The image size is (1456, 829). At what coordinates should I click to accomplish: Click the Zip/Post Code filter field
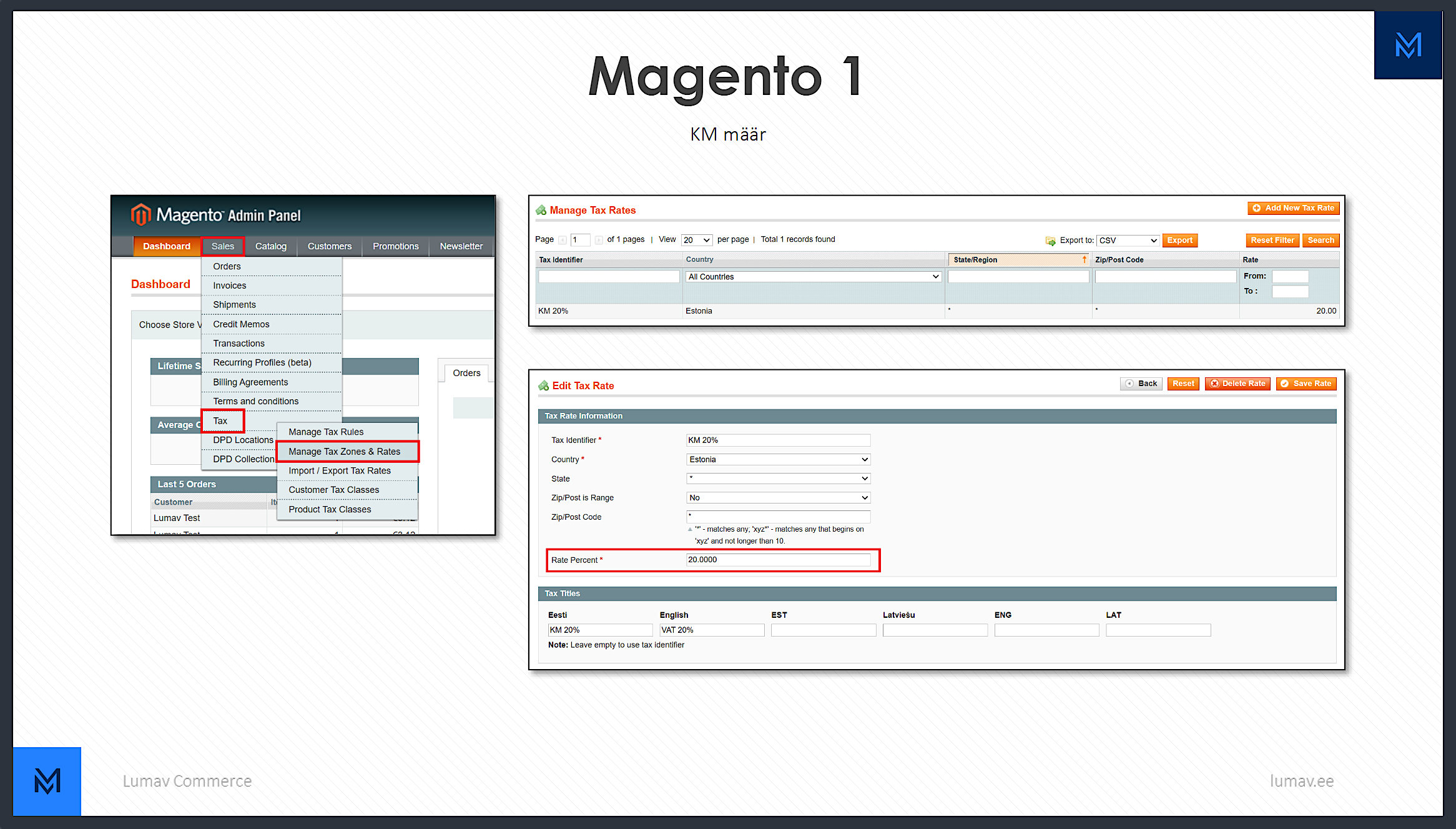[x=1166, y=277]
